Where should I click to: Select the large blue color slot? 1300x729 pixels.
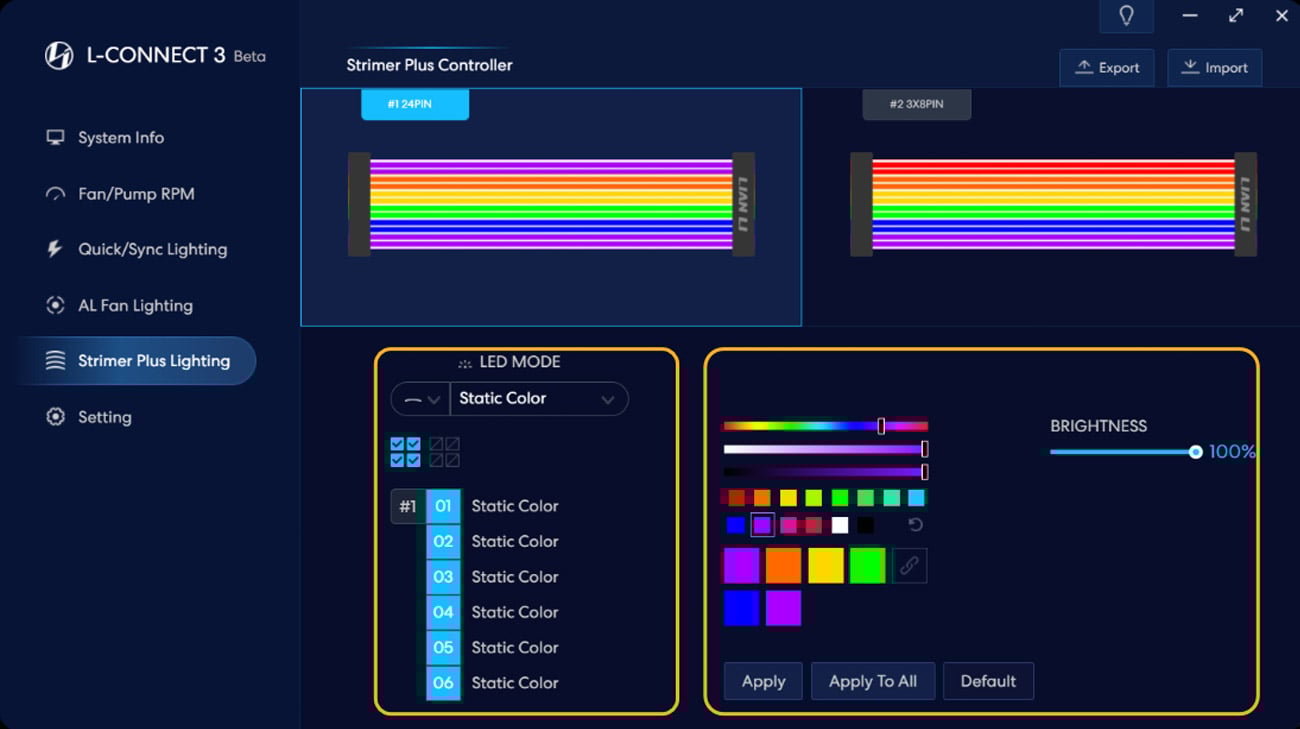point(741,608)
